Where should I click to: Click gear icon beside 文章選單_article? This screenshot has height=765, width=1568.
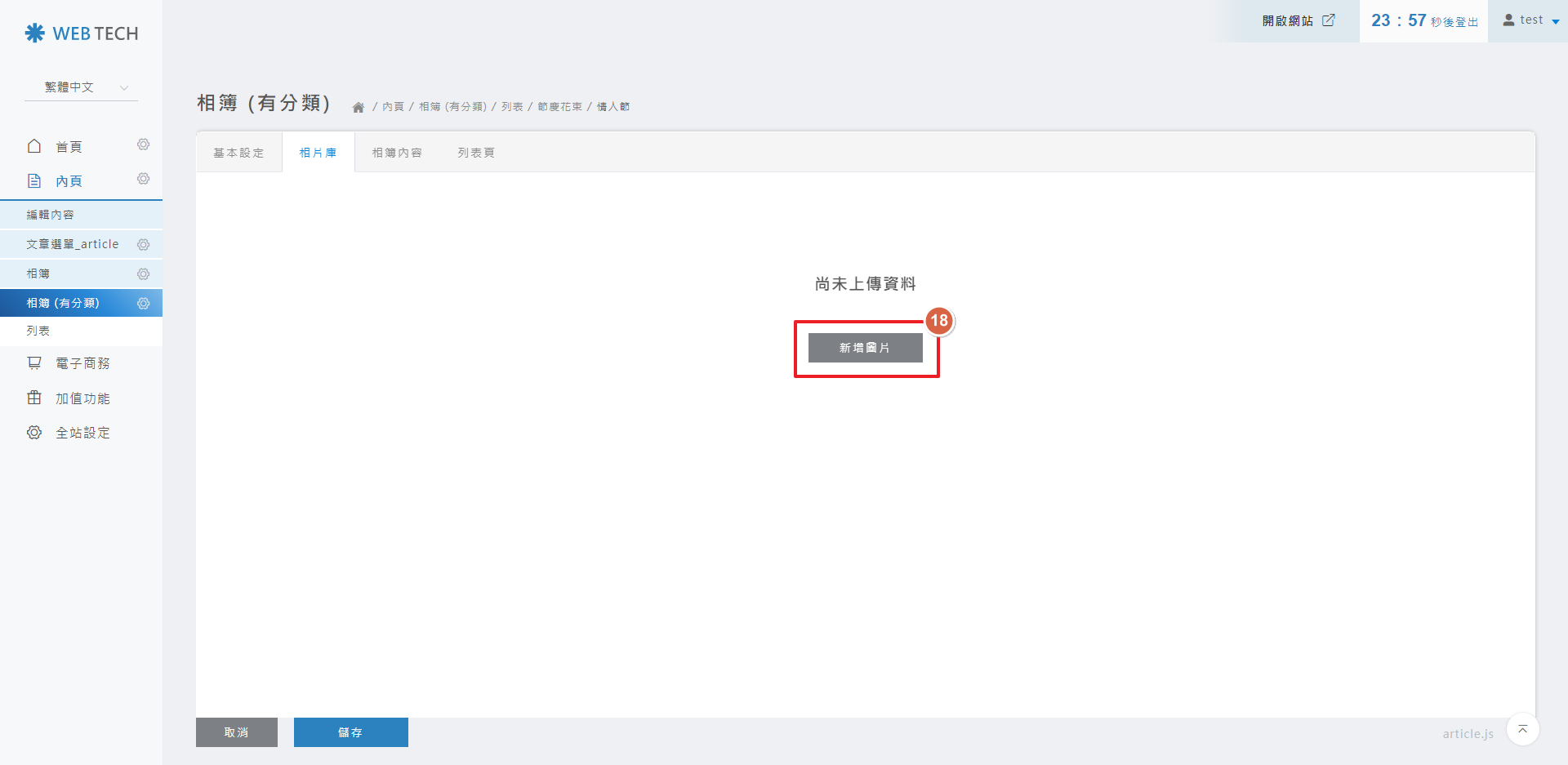[143, 245]
